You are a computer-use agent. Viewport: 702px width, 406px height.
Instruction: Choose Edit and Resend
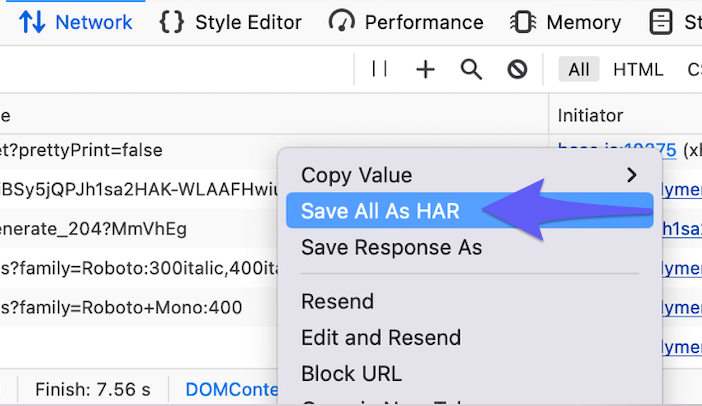380,337
